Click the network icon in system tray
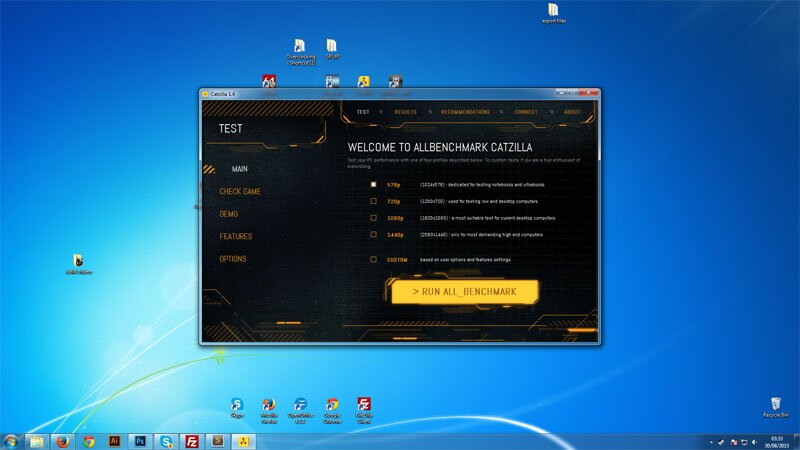The height and width of the screenshot is (450, 800). click(744, 442)
